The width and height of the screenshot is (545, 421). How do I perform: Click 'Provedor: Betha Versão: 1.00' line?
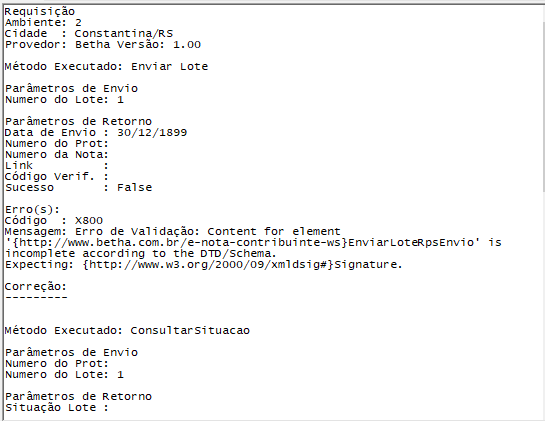click(103, 44)
